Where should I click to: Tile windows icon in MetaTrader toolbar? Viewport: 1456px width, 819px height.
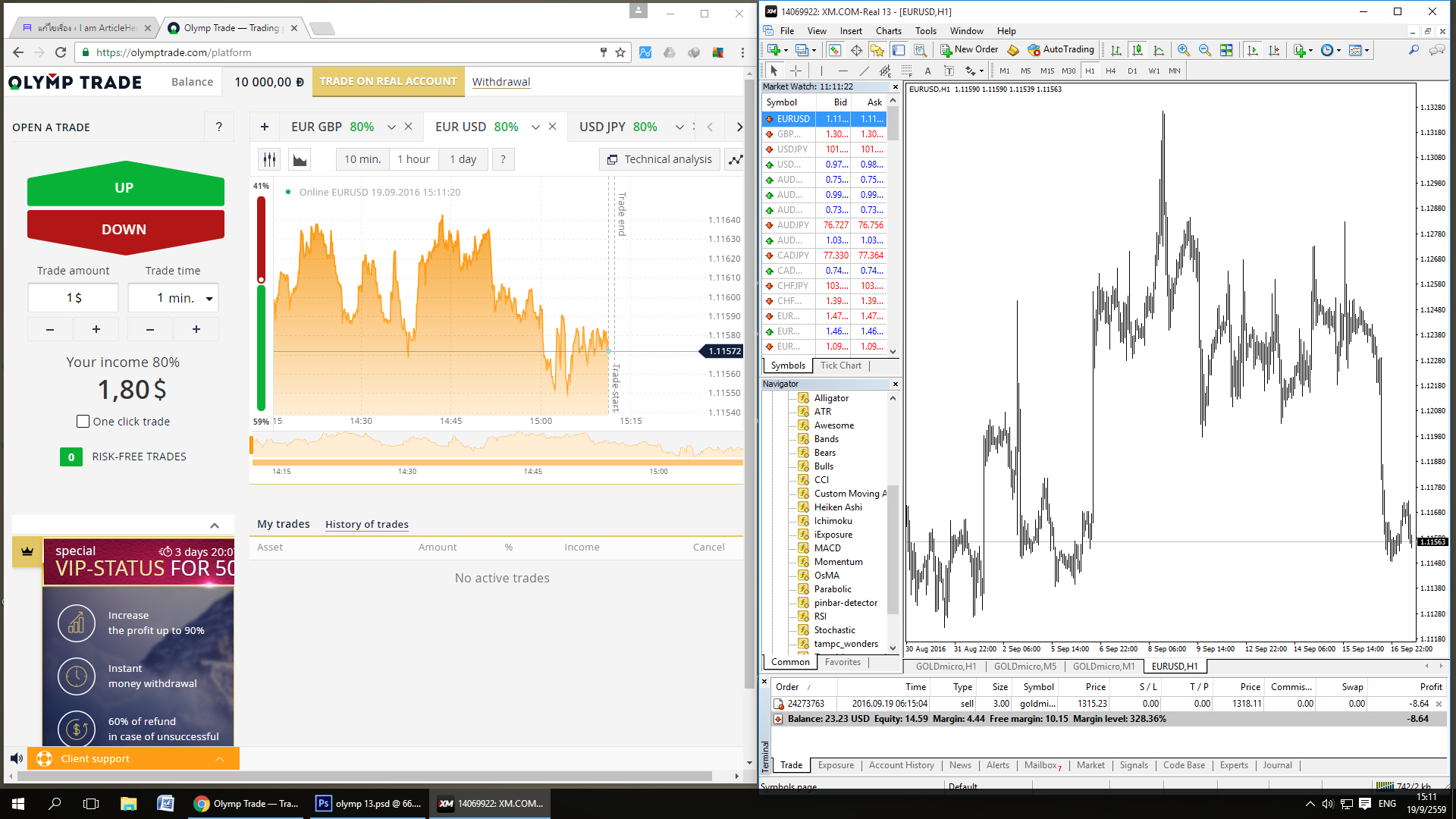click(x=1226, y=50)
